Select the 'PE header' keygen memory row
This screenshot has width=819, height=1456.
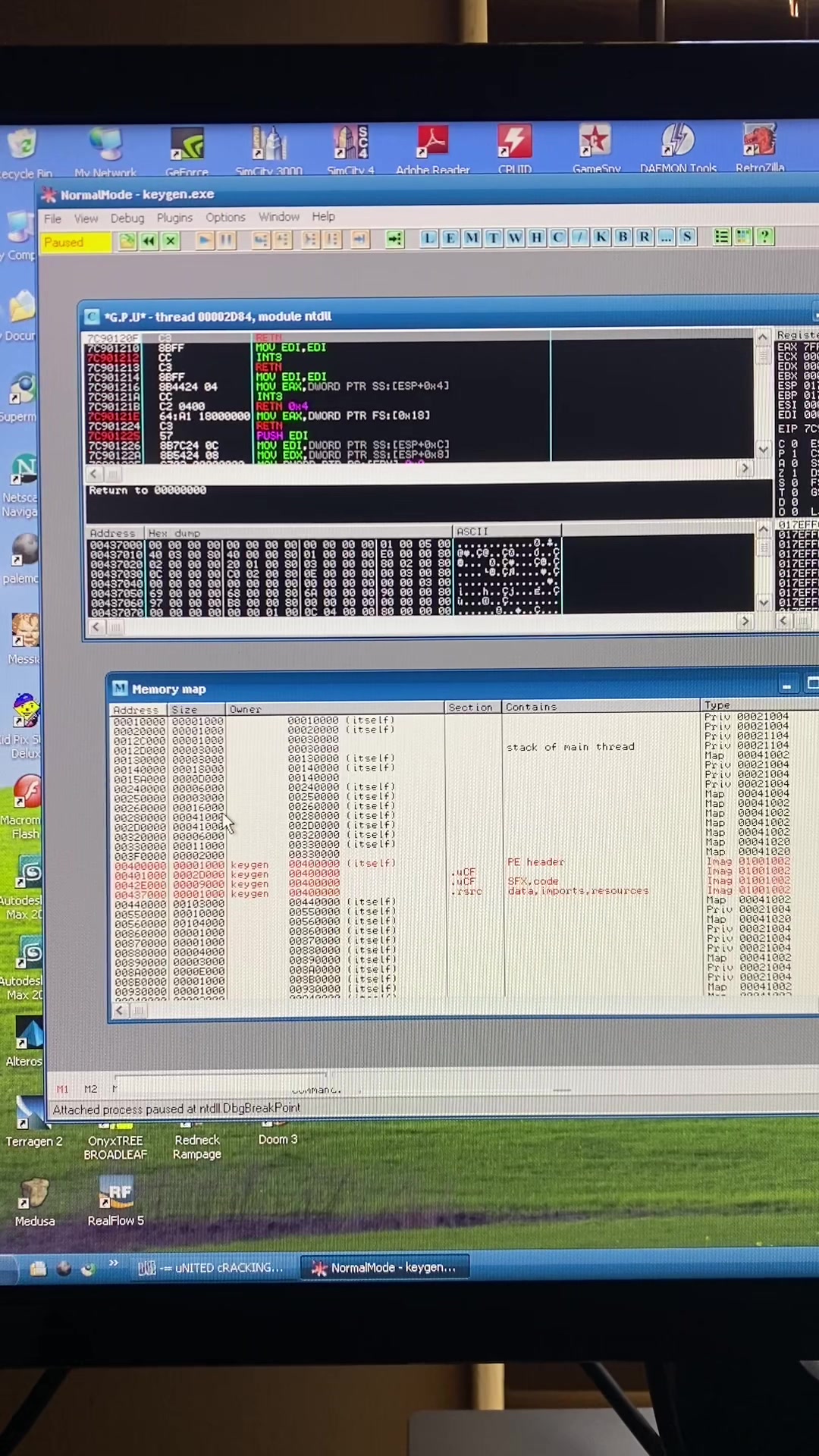pyautogui.click(x=464, y=864)
